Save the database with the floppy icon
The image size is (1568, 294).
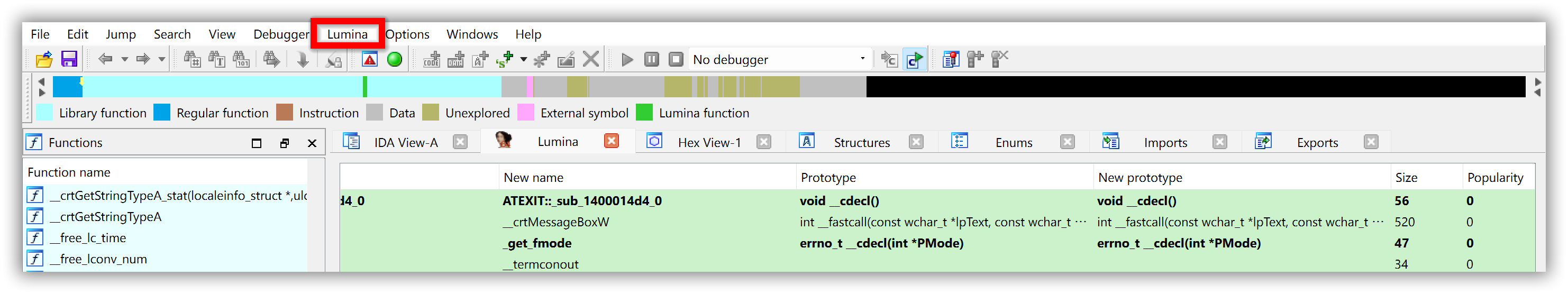(x=69, y=60)
